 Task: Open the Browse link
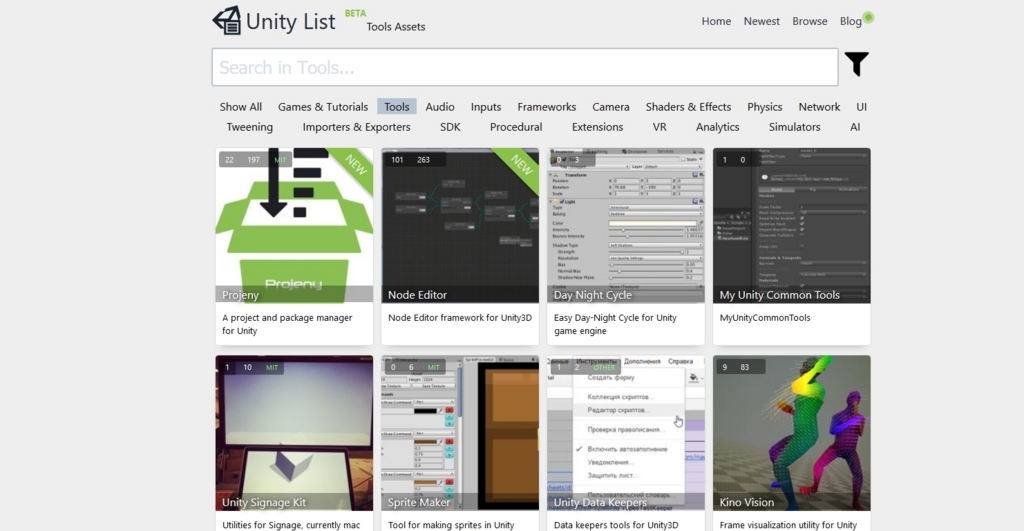[810, 21]
